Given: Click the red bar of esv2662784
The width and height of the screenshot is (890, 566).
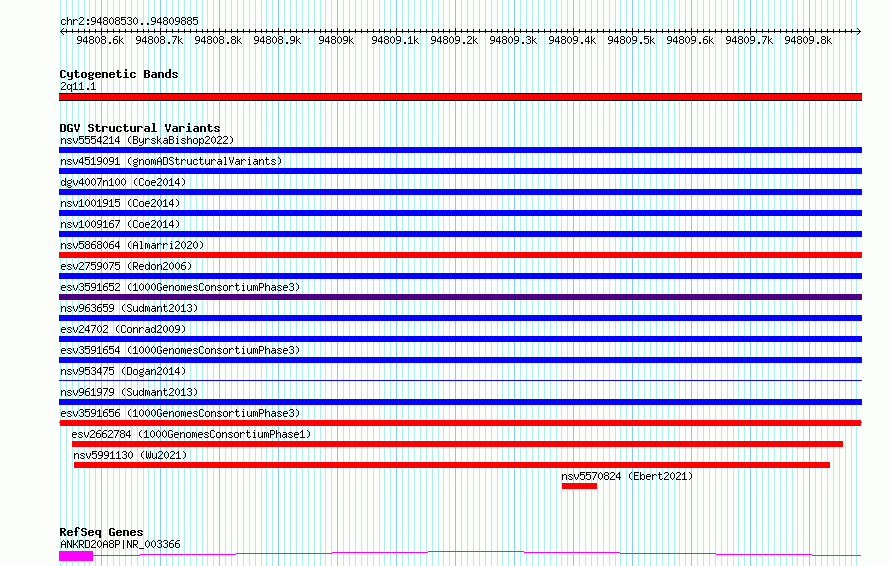Looking at the screenshot, I should 457,444.
